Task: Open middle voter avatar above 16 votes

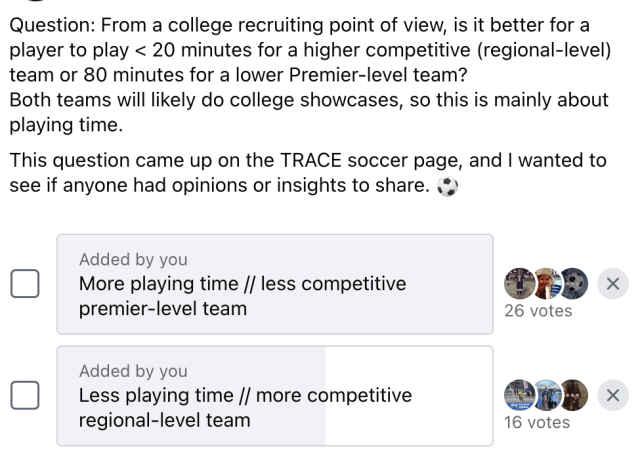Action: tap(546, 395)
